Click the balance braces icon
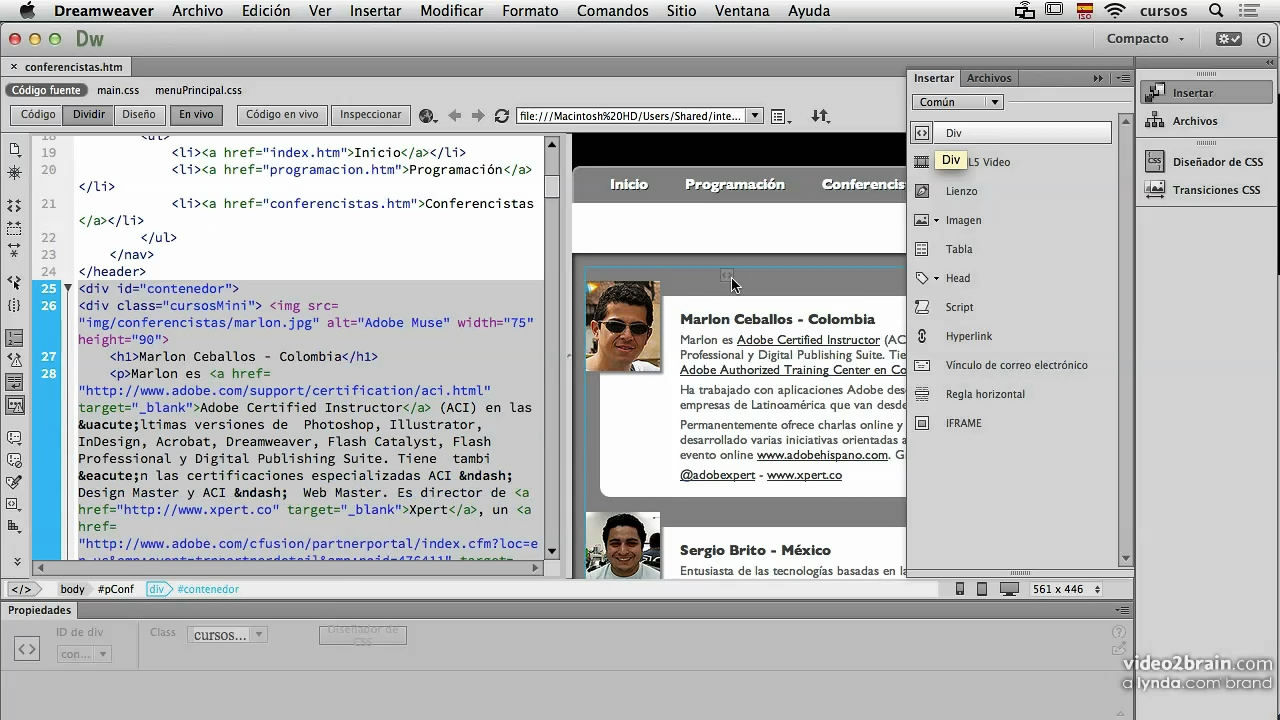The width and height of the screenshot is (1280, 720). (14, 305)
